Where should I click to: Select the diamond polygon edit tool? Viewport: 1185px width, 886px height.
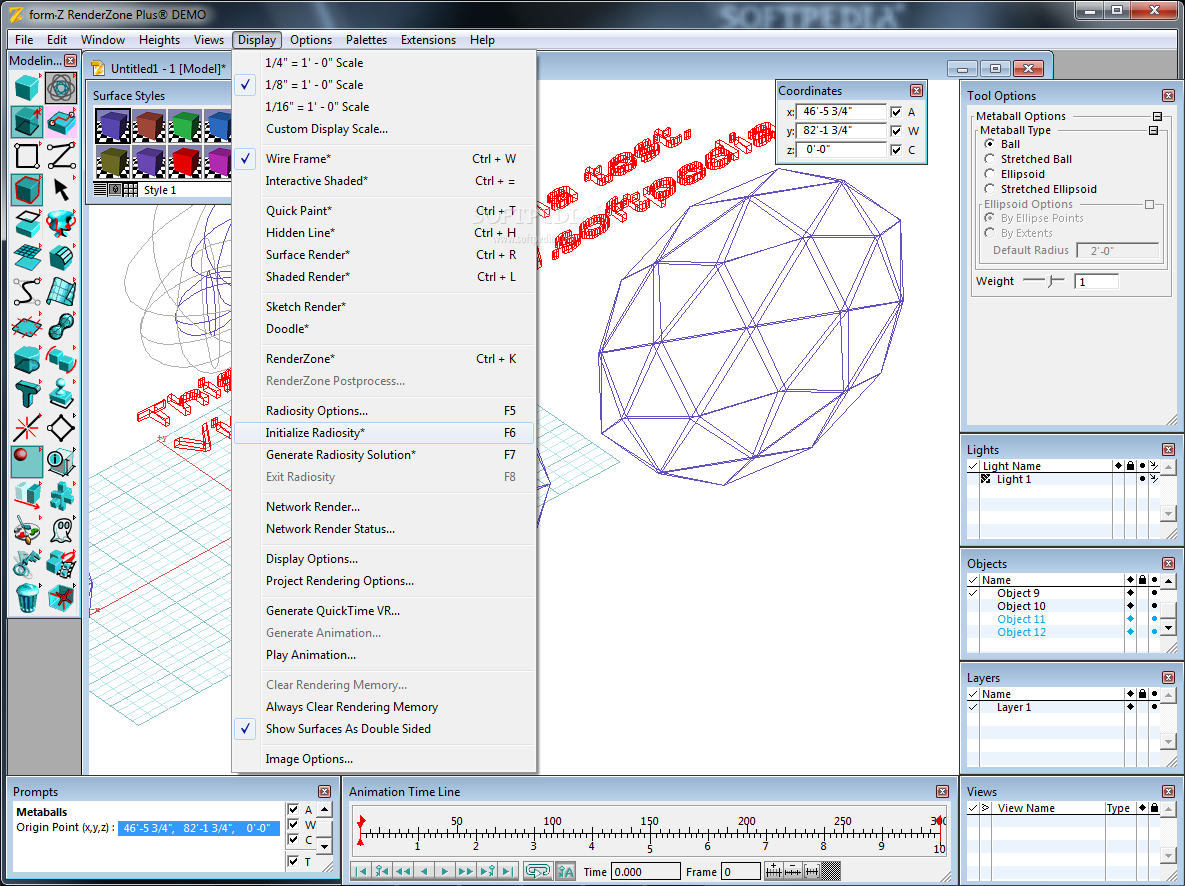tap(61, 428)
